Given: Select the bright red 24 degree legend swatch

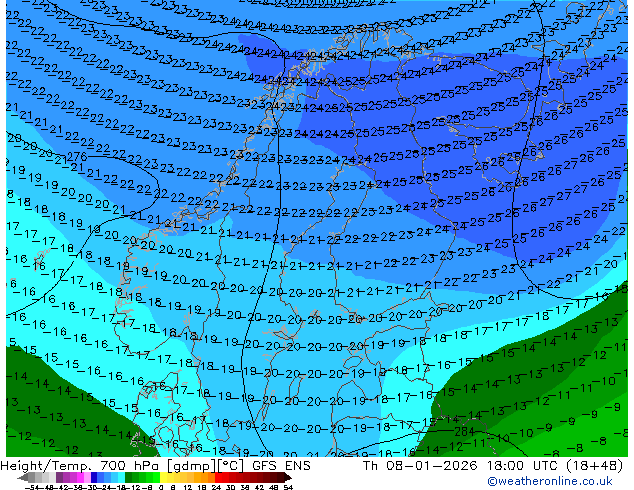Looking at the screenshot, I should [x=218, y=477].
